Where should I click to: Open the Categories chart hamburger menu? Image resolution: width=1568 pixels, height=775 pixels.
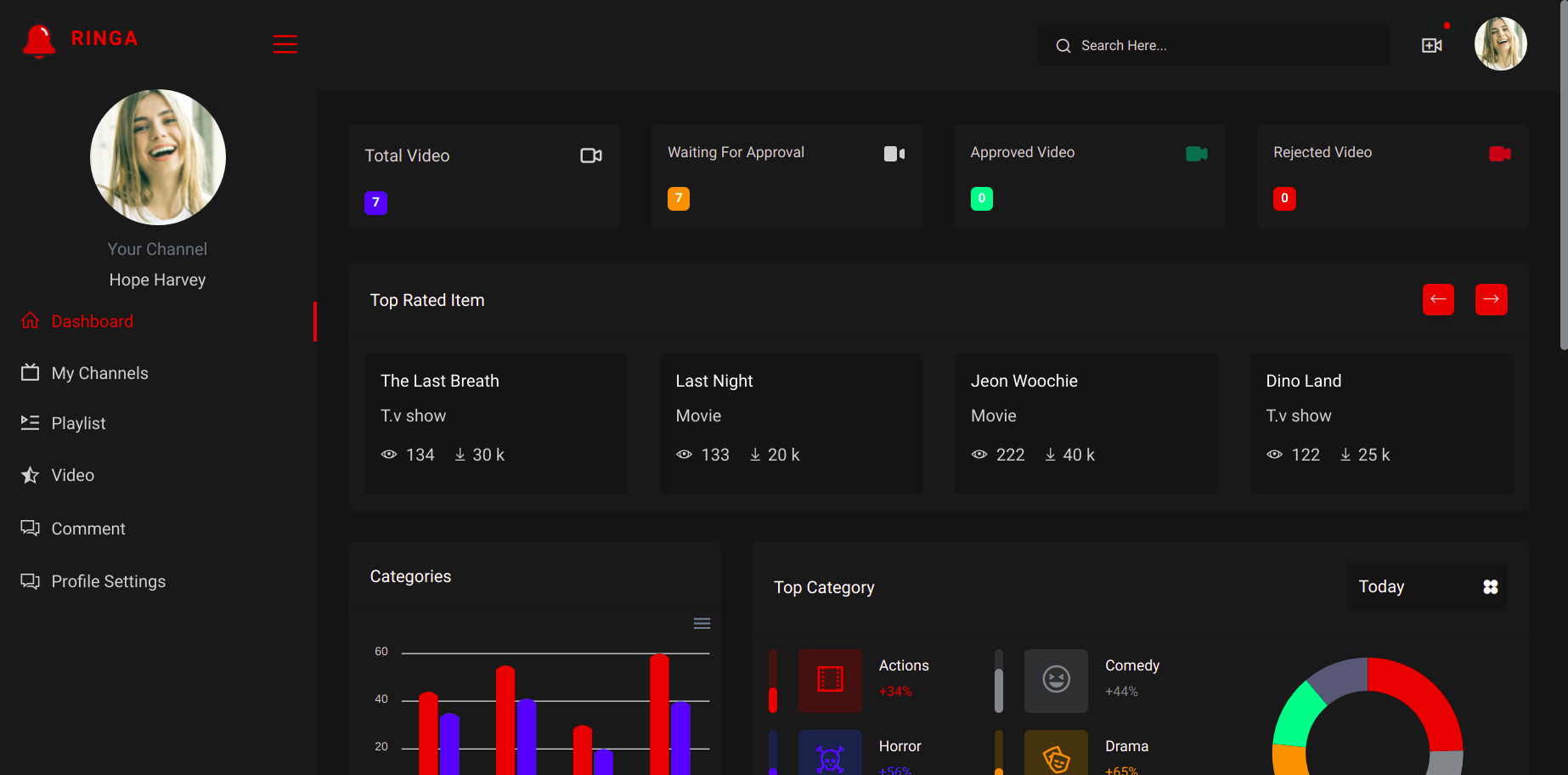click(x=702, y=624)
